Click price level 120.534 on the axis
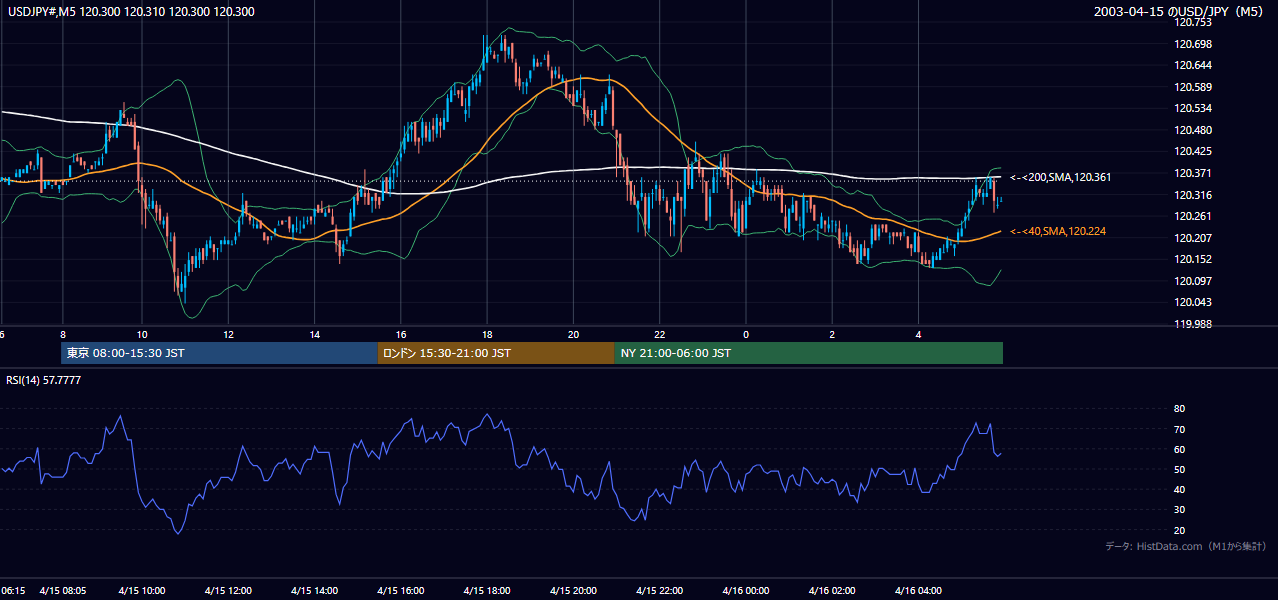 pyautogui.click(x=1195, y=108)
